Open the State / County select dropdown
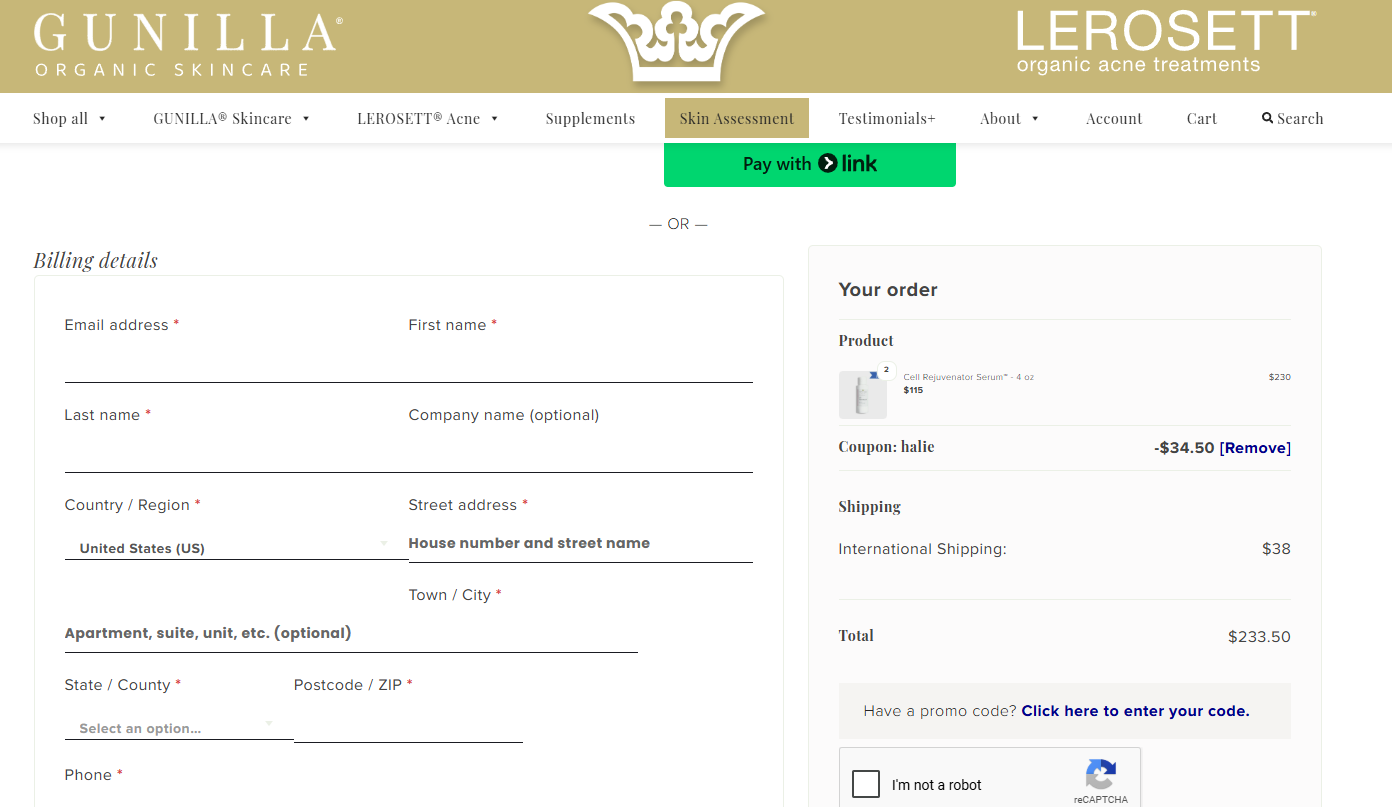This screenshot has width=1392, height=807. click(x=179, y=728)
